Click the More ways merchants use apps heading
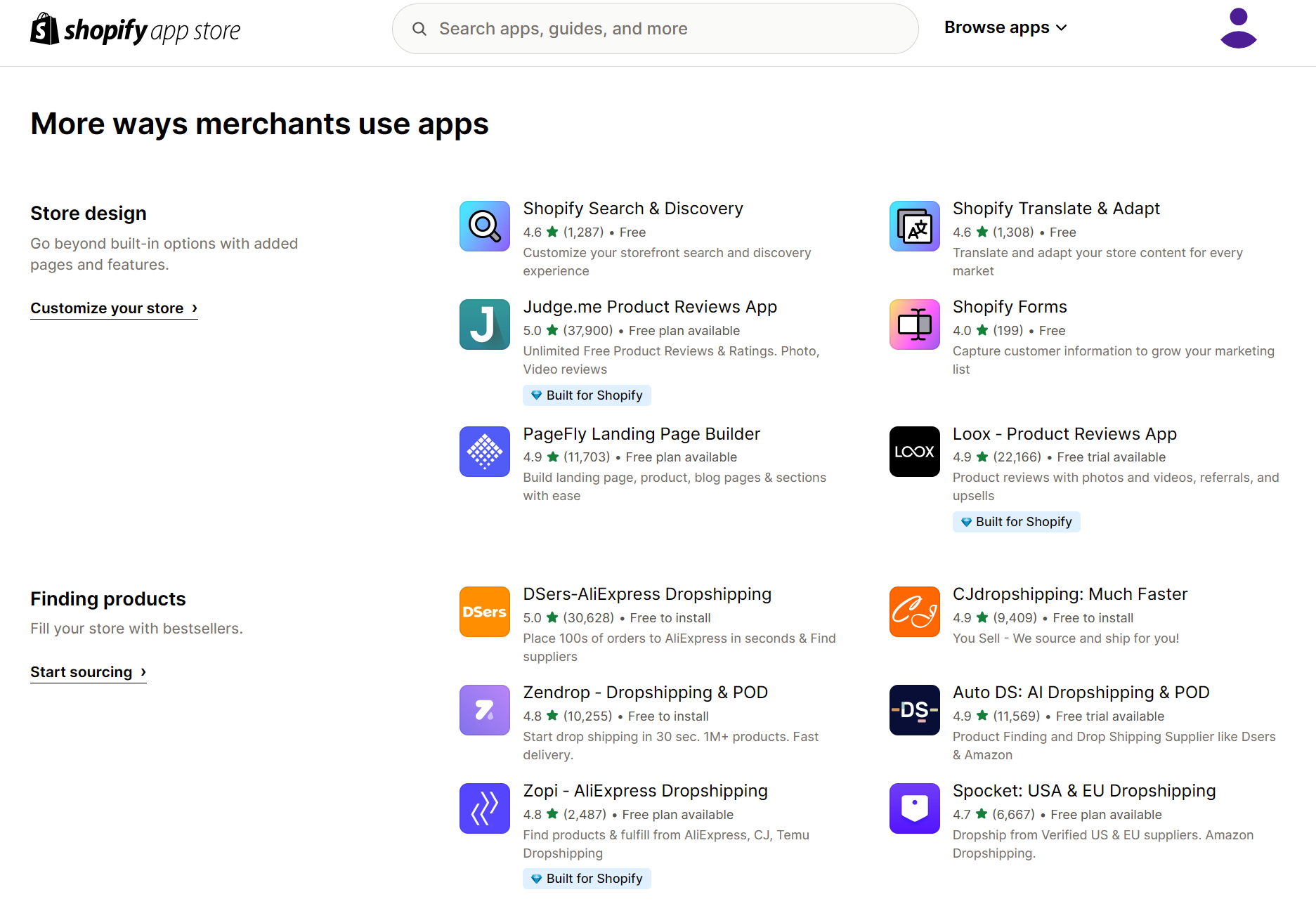 [259, 124]
